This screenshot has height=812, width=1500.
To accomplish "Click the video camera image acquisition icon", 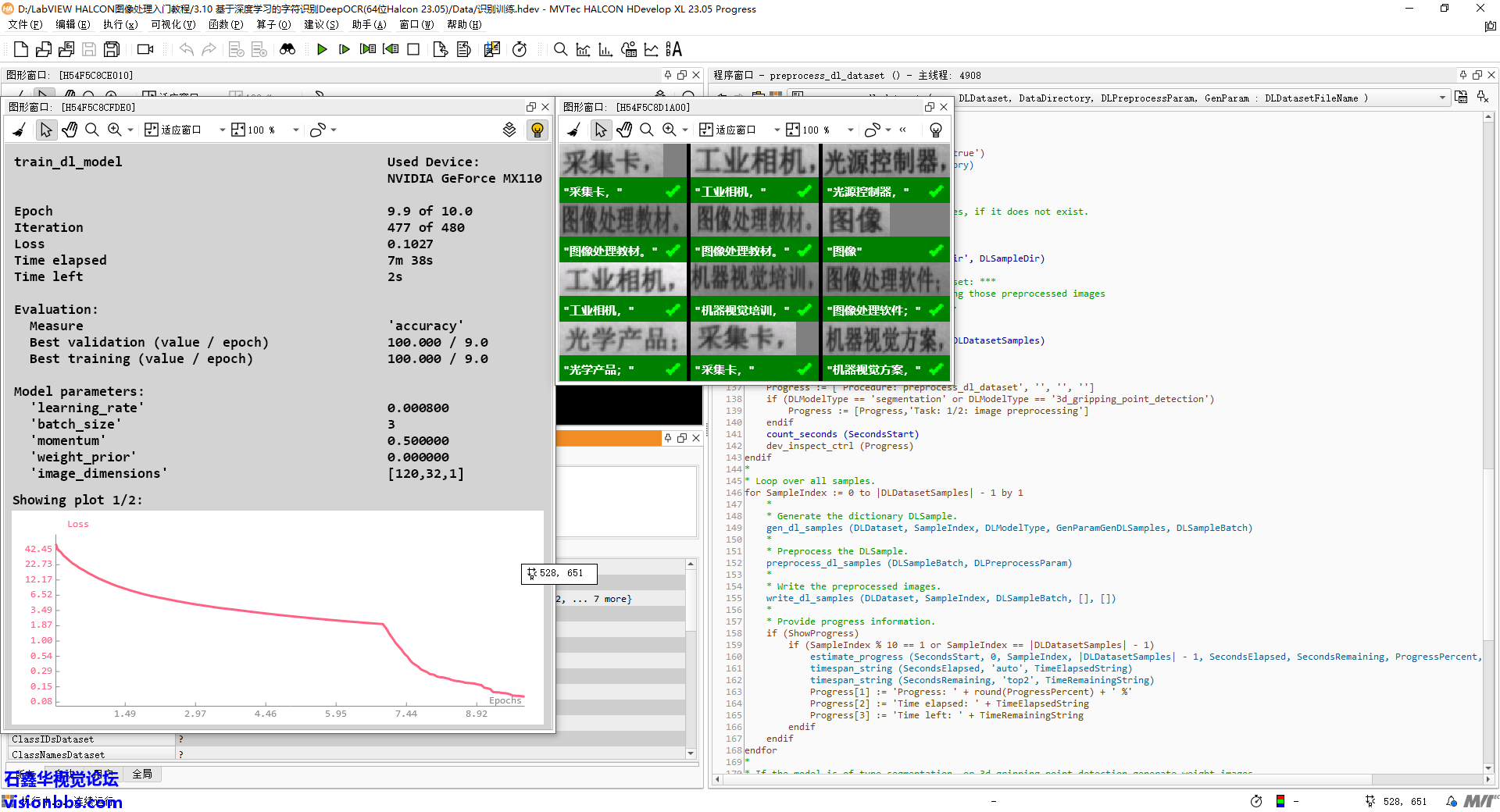I will [x=145, y=49].
